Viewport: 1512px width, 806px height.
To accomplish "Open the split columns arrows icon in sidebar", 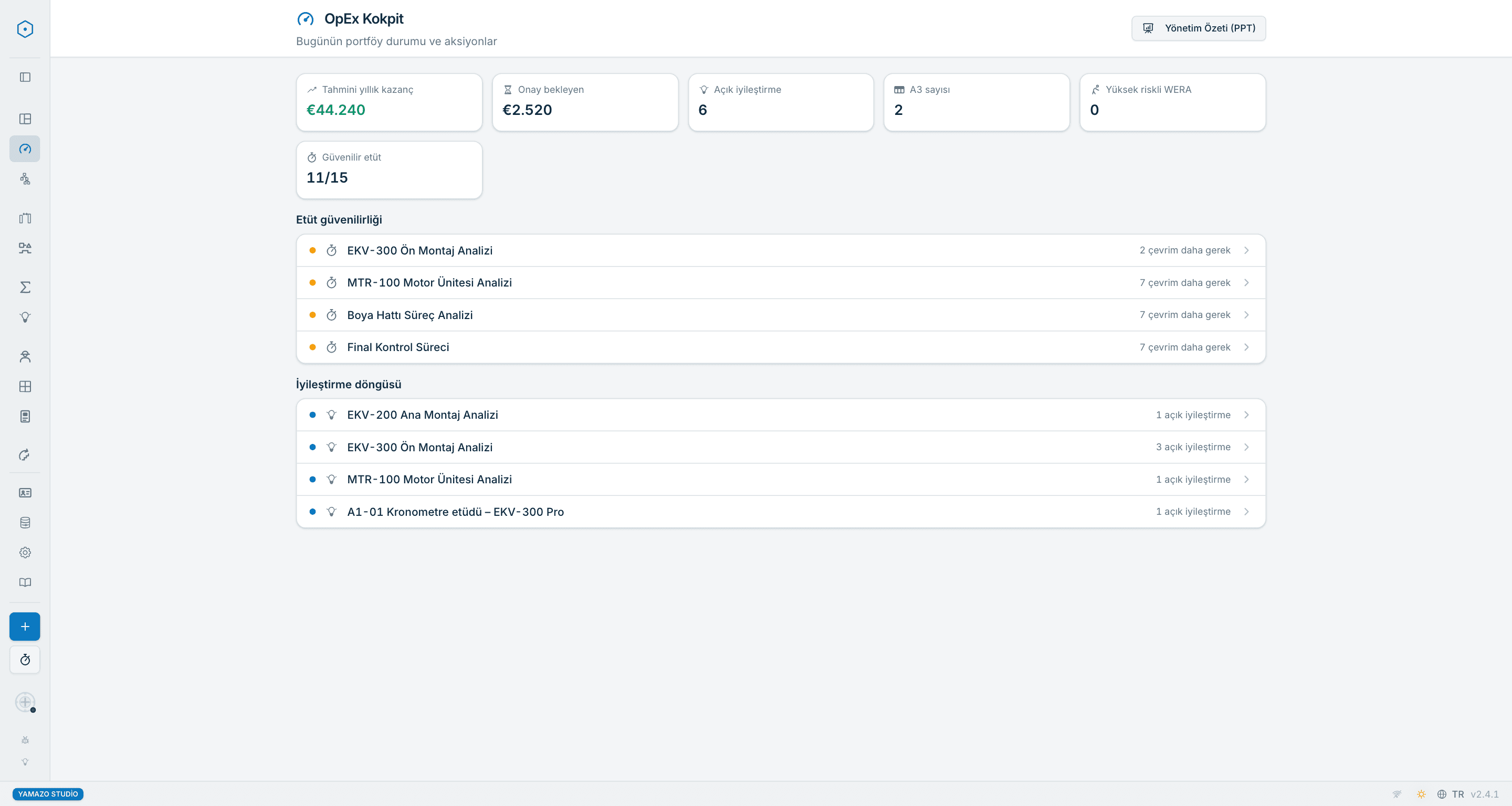I will tap(25, 218).
